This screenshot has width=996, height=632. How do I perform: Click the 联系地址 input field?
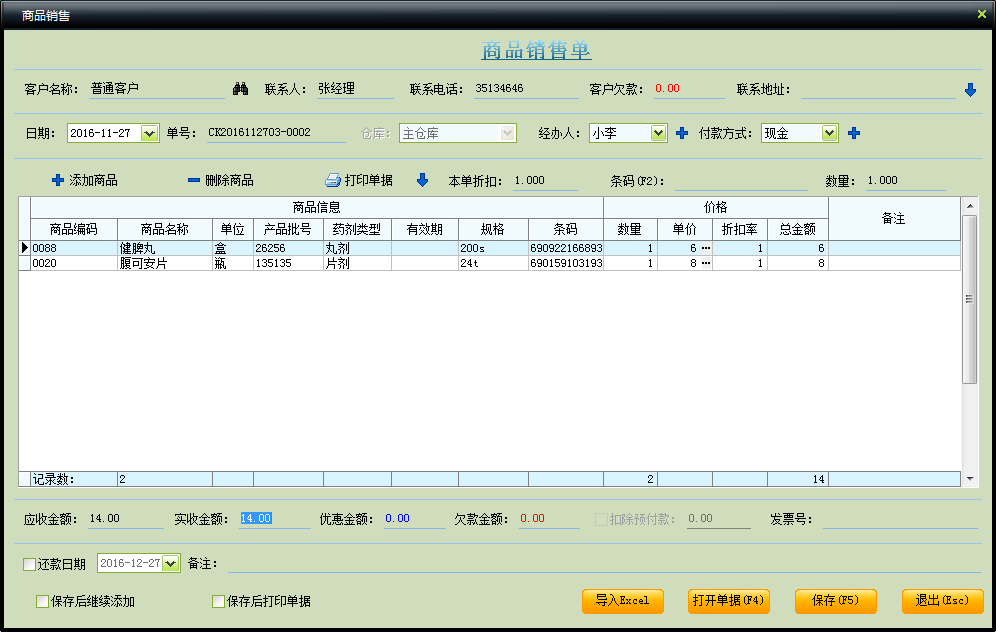pyautogui.click(x=878, y=90)
